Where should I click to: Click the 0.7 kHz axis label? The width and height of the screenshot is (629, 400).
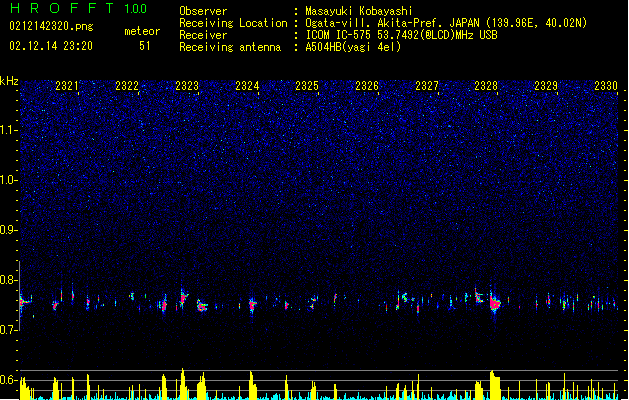[x=9, y=330]
